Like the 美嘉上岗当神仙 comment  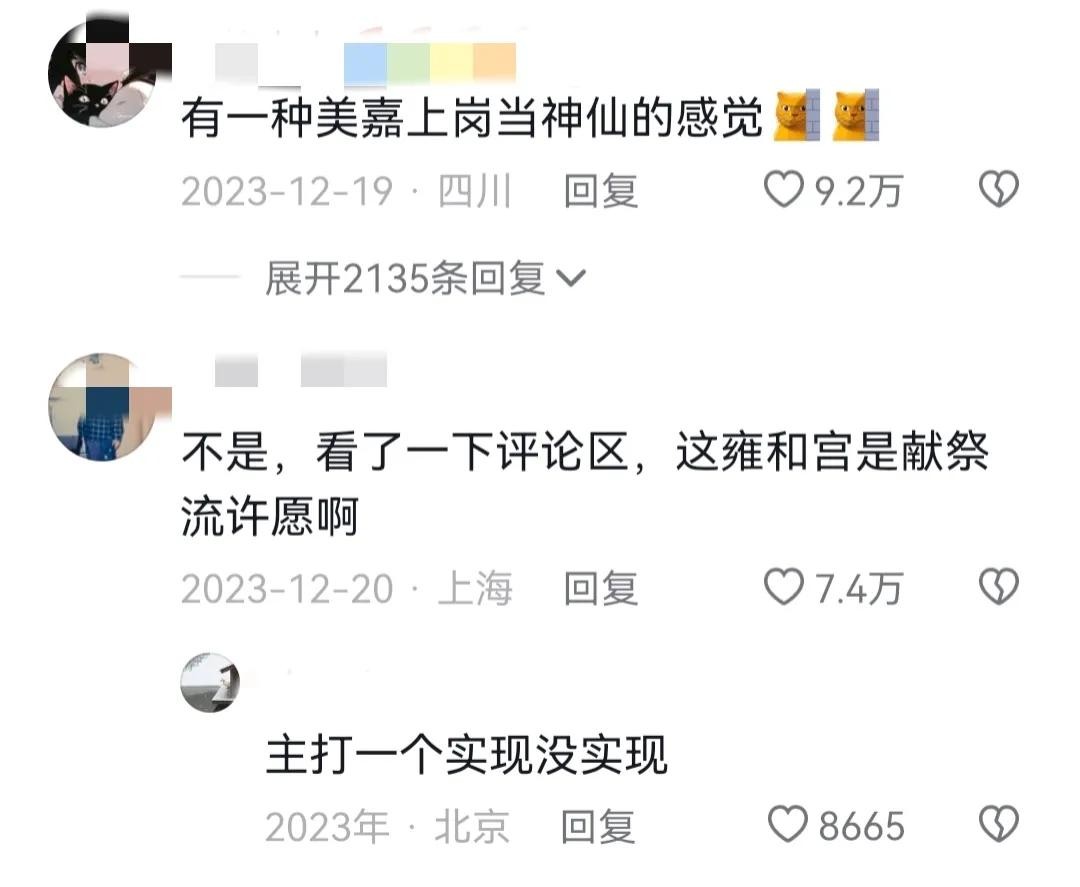[784, 189]
